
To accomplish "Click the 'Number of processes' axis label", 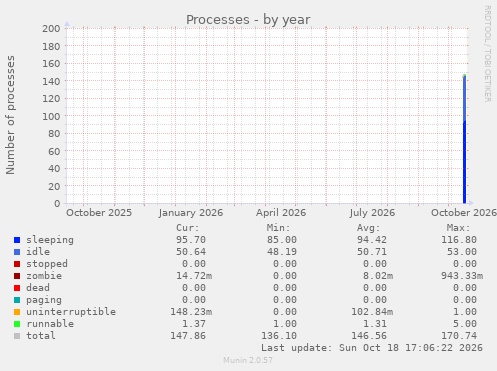I will tap(10, 115).
